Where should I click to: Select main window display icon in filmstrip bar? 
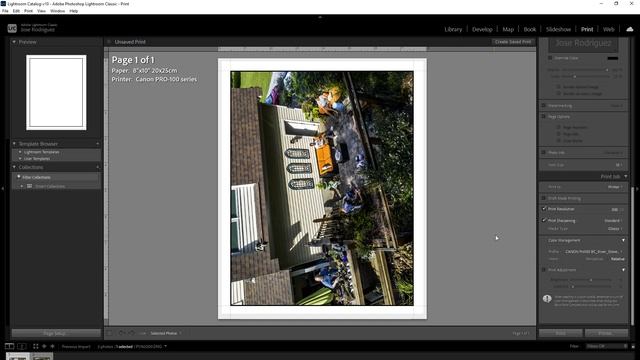[x=9, y=346]
